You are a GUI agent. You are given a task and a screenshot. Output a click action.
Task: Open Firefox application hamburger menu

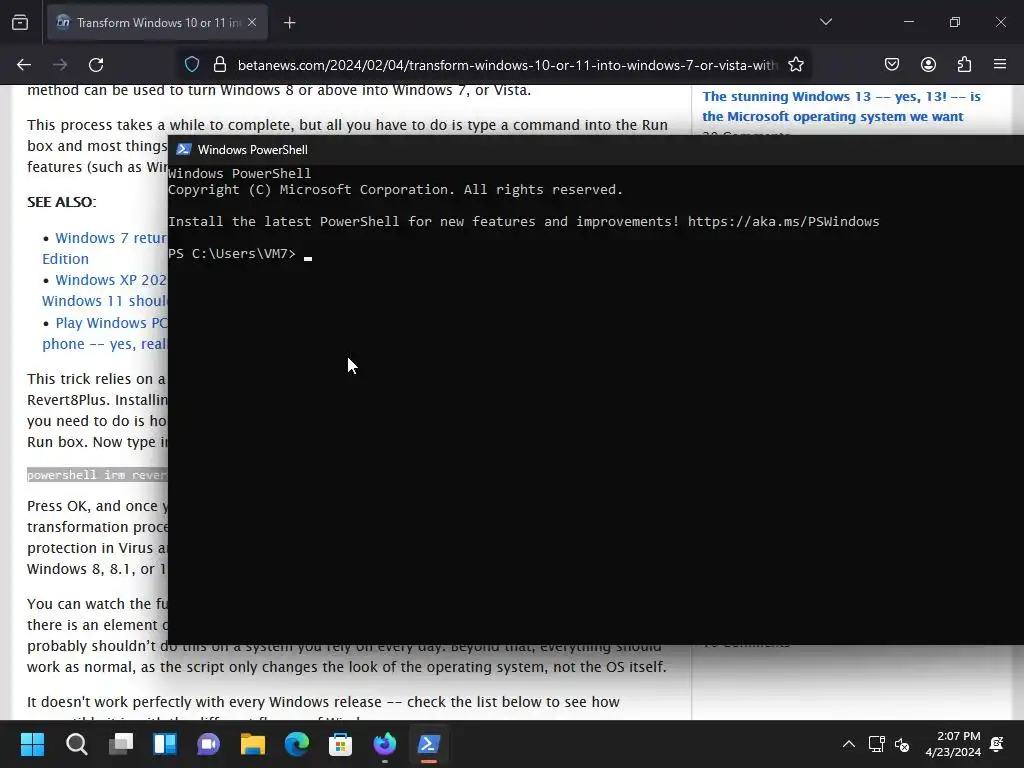click(1000, 64)
